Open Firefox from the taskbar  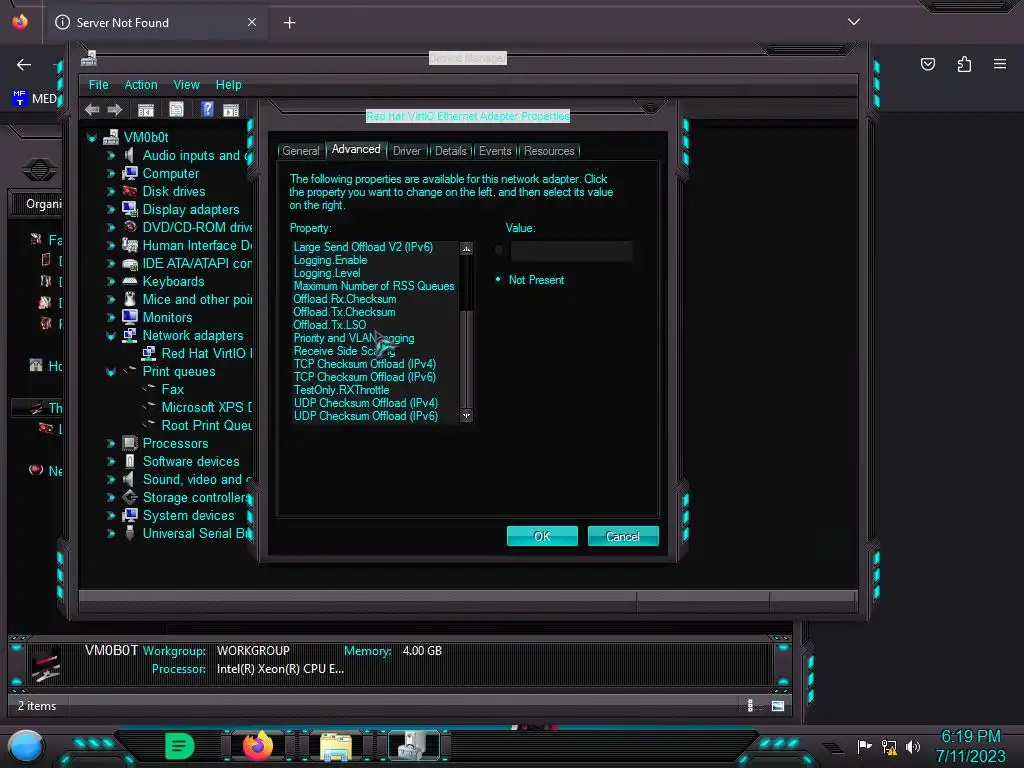pos(257,745)
